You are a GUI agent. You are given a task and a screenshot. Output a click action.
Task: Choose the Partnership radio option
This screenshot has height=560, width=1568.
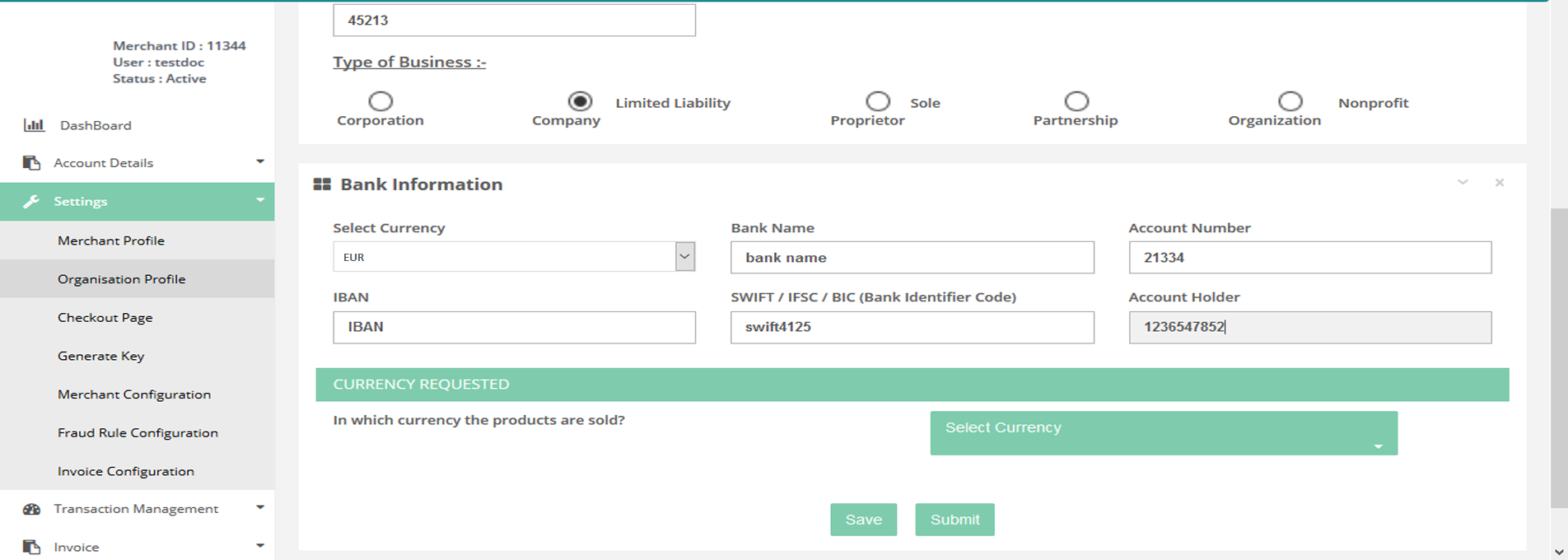coord(1076,101)
